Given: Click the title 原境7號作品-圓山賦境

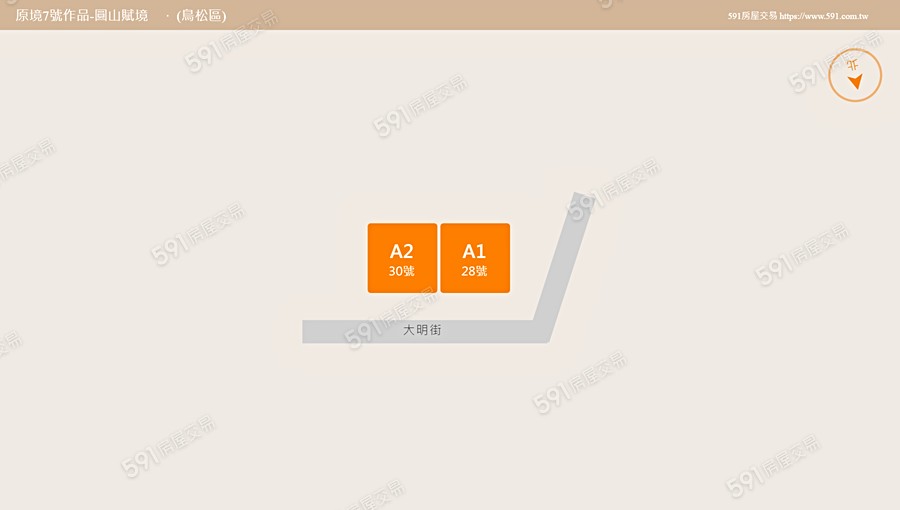Looking at the screenshot, I should pyautogui.click(x=82, y=15).
